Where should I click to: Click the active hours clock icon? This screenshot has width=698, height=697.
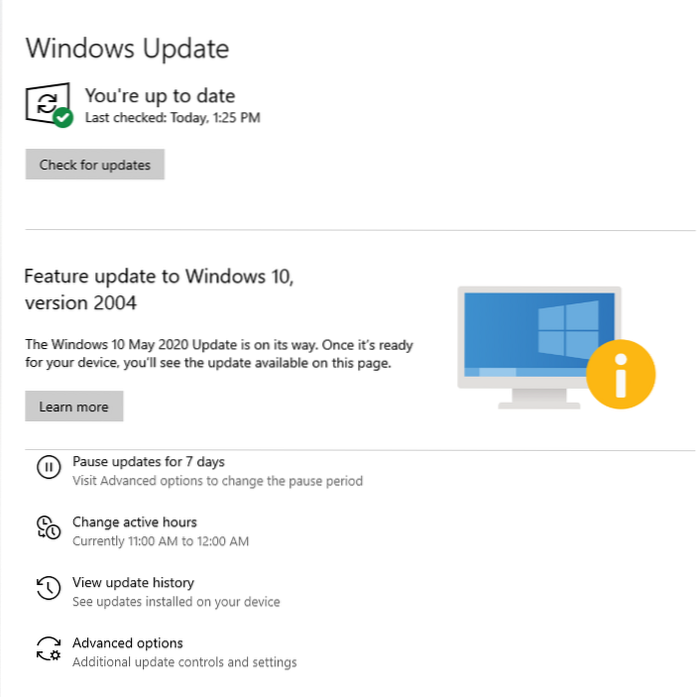click(x=49, y=527)
